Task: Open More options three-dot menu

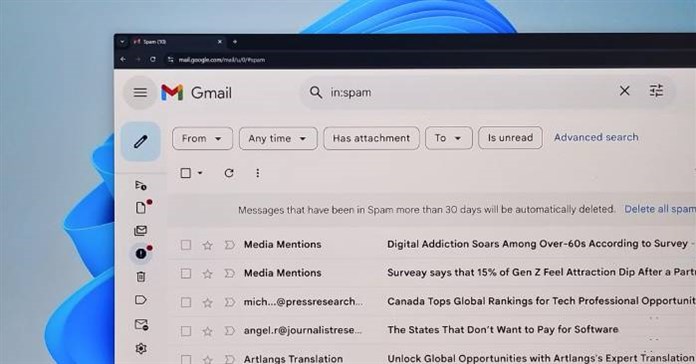Action: tap(257, 173)
